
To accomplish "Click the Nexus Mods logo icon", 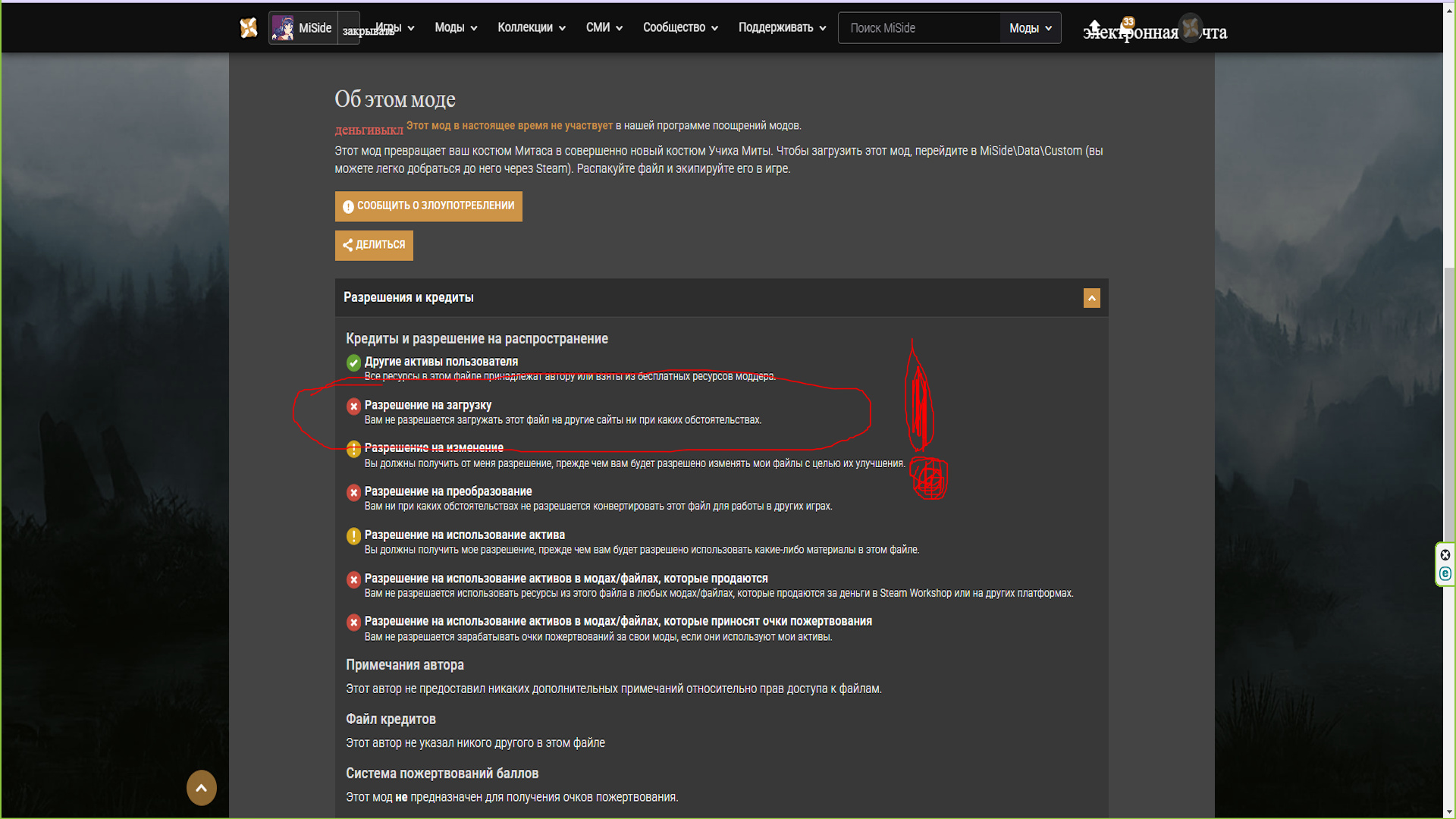I will (249, 28).
